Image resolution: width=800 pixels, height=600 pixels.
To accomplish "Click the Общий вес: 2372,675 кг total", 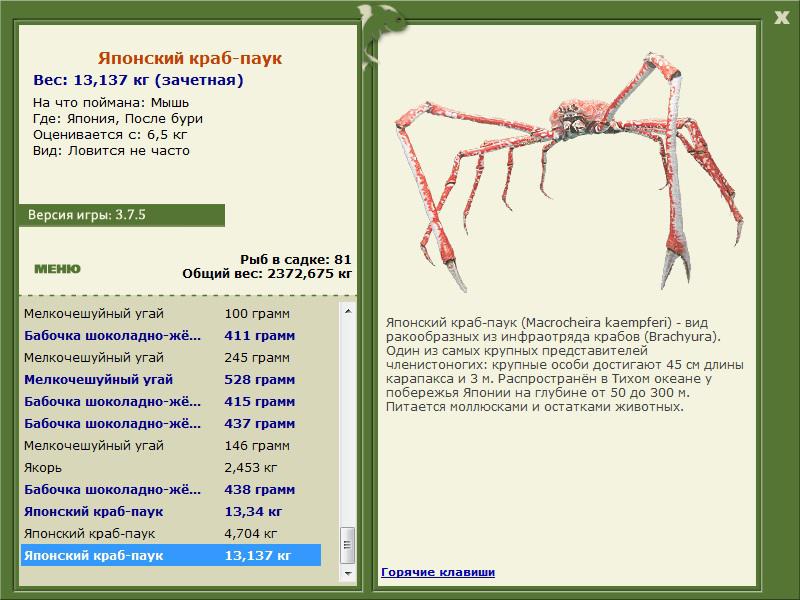I will tap(267, 273).
